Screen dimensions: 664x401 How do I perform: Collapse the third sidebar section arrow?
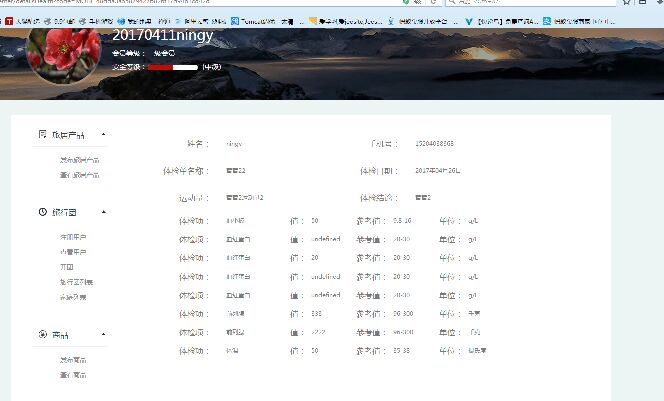coord(103,334)
